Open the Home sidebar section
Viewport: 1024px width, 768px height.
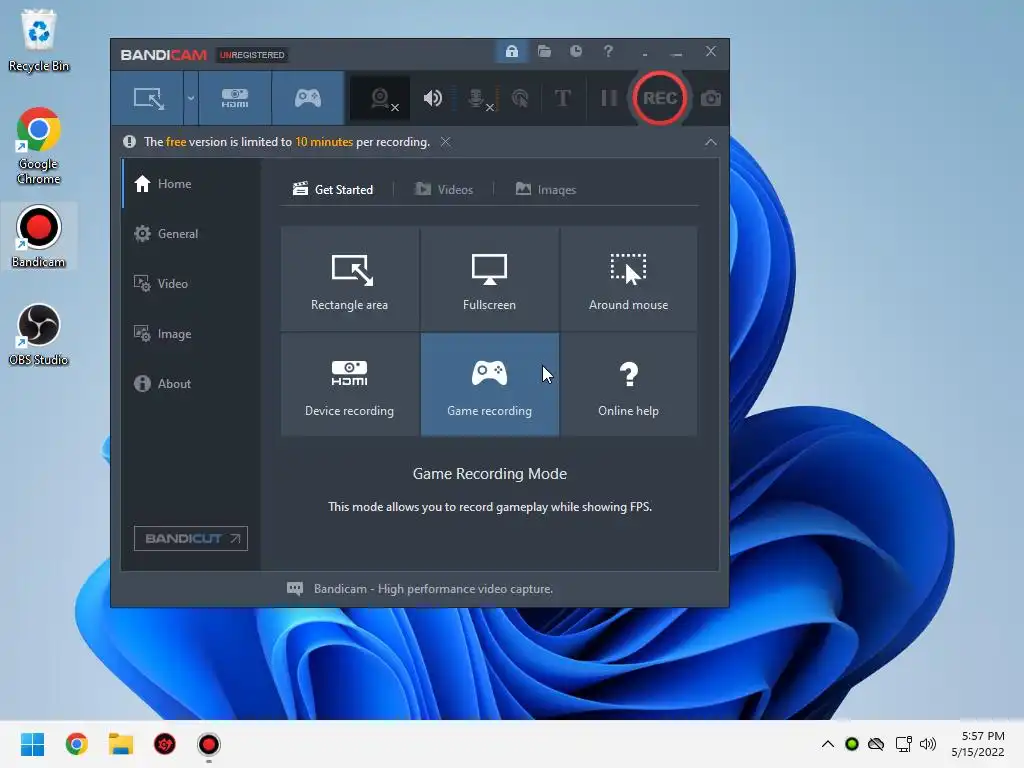191,184
